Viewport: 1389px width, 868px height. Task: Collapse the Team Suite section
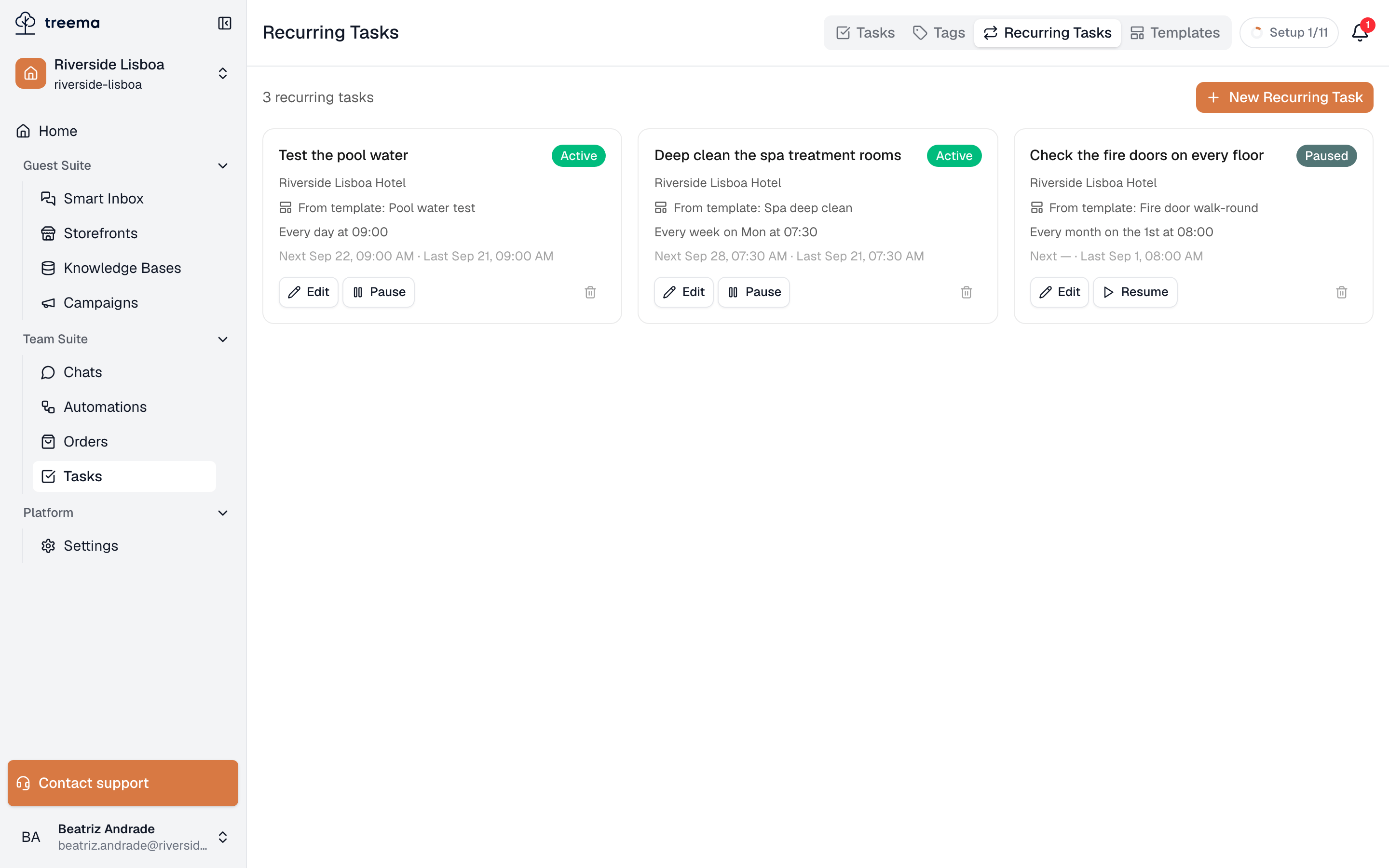click(223, 339)
